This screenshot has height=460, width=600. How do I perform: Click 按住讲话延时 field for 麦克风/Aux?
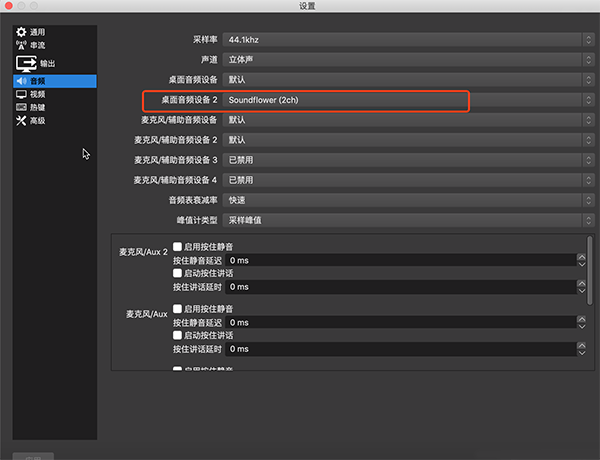point(401,349)
